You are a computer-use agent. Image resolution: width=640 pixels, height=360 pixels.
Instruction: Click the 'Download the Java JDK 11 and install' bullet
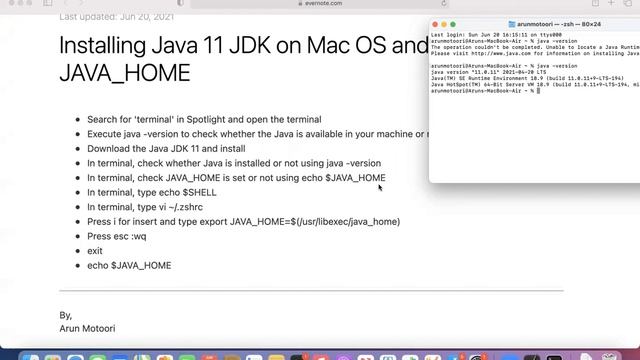point(166,149)
